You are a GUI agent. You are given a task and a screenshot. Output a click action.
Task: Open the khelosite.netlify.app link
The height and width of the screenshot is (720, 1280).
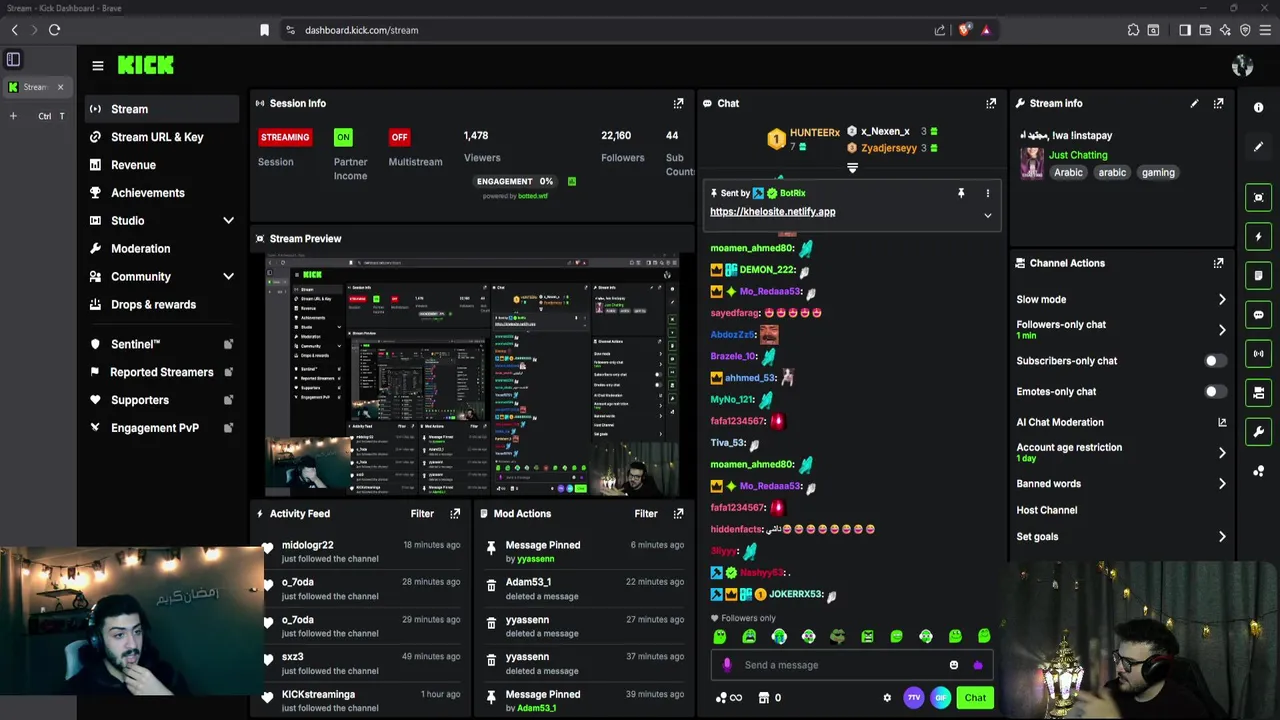[772, 212]
